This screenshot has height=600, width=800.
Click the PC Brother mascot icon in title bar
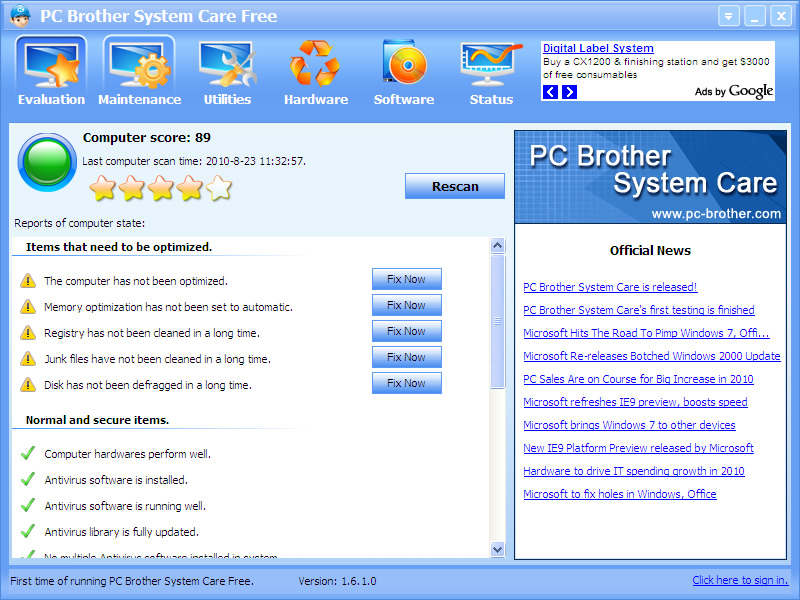[20, 15]
